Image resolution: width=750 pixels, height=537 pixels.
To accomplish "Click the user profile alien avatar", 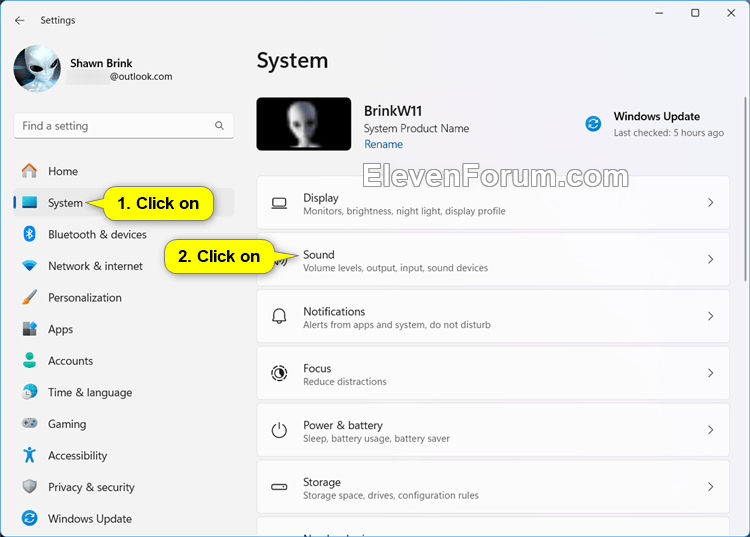I will click(x=37, y=68).
